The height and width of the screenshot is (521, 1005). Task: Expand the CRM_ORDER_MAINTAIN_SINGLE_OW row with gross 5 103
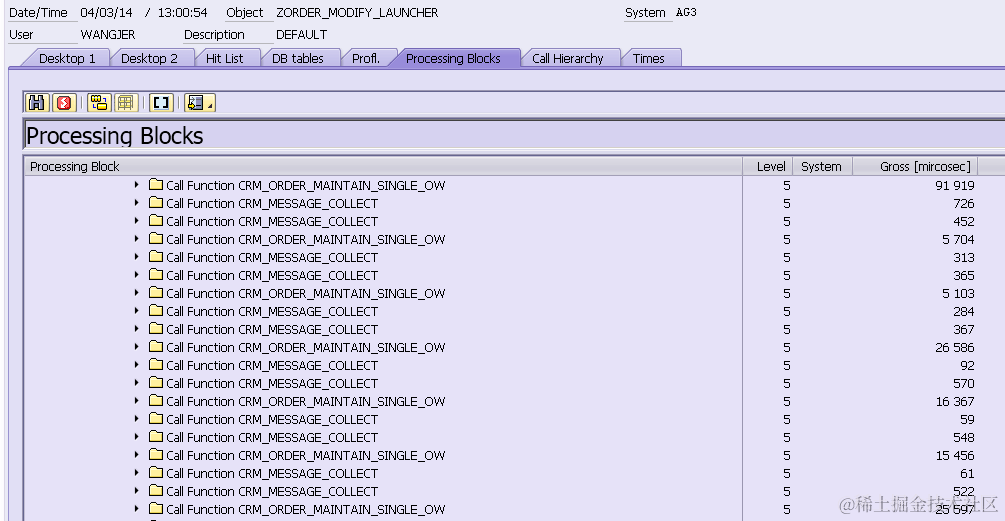click(x=136, y=292)
